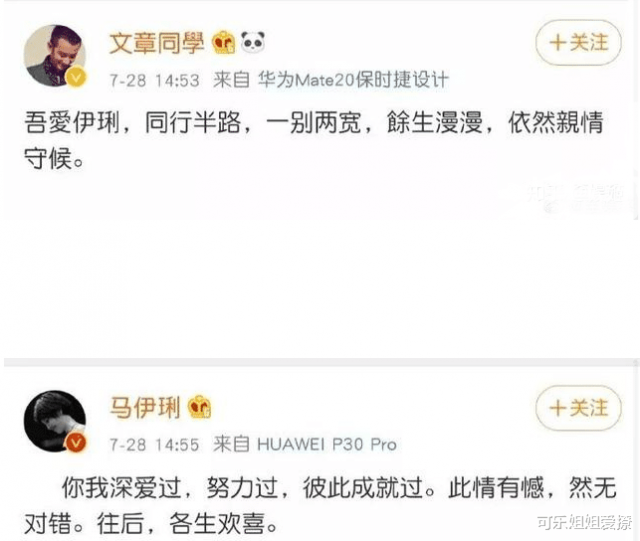Click the HUAWEI P30 Pro source link
The image size is (640, 541).
tap(327, 444)
